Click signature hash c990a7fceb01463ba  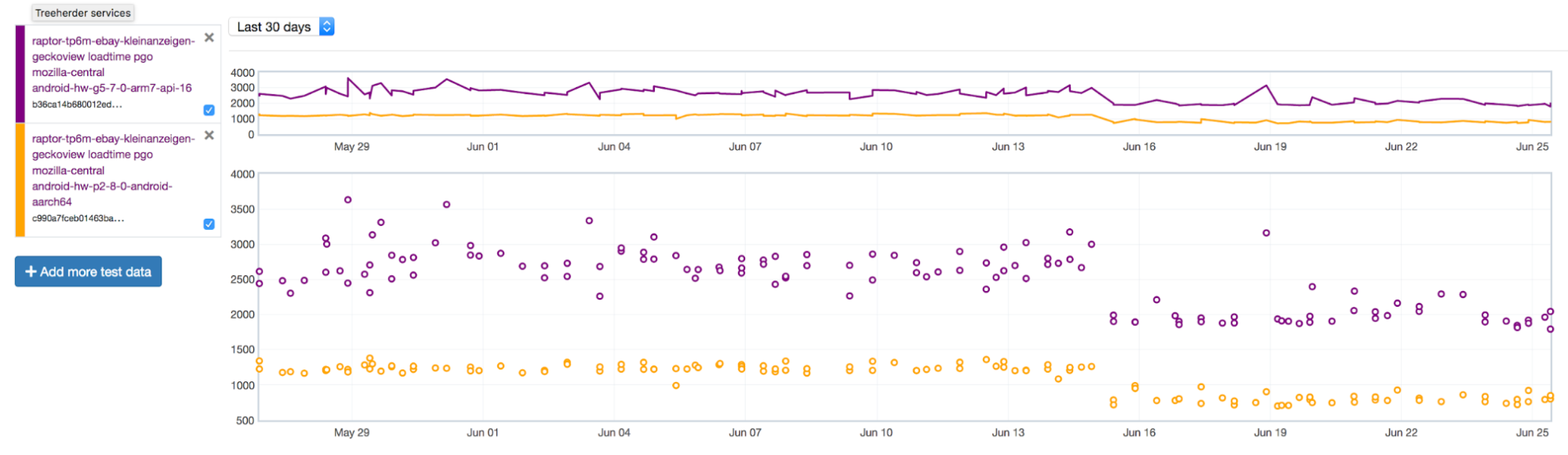(78, 219)
